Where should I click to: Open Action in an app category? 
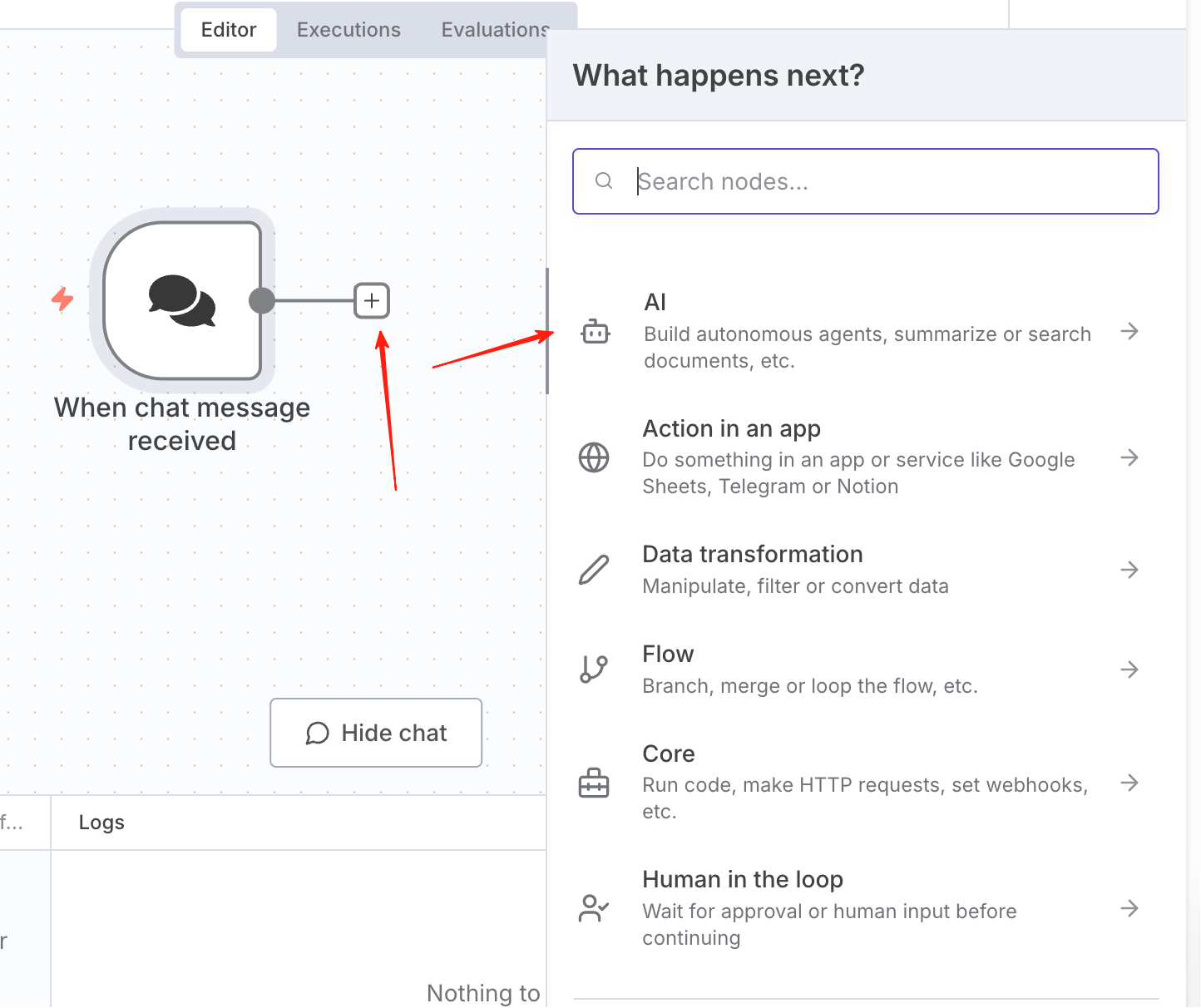pyautogui.click(x=866, y=457)
